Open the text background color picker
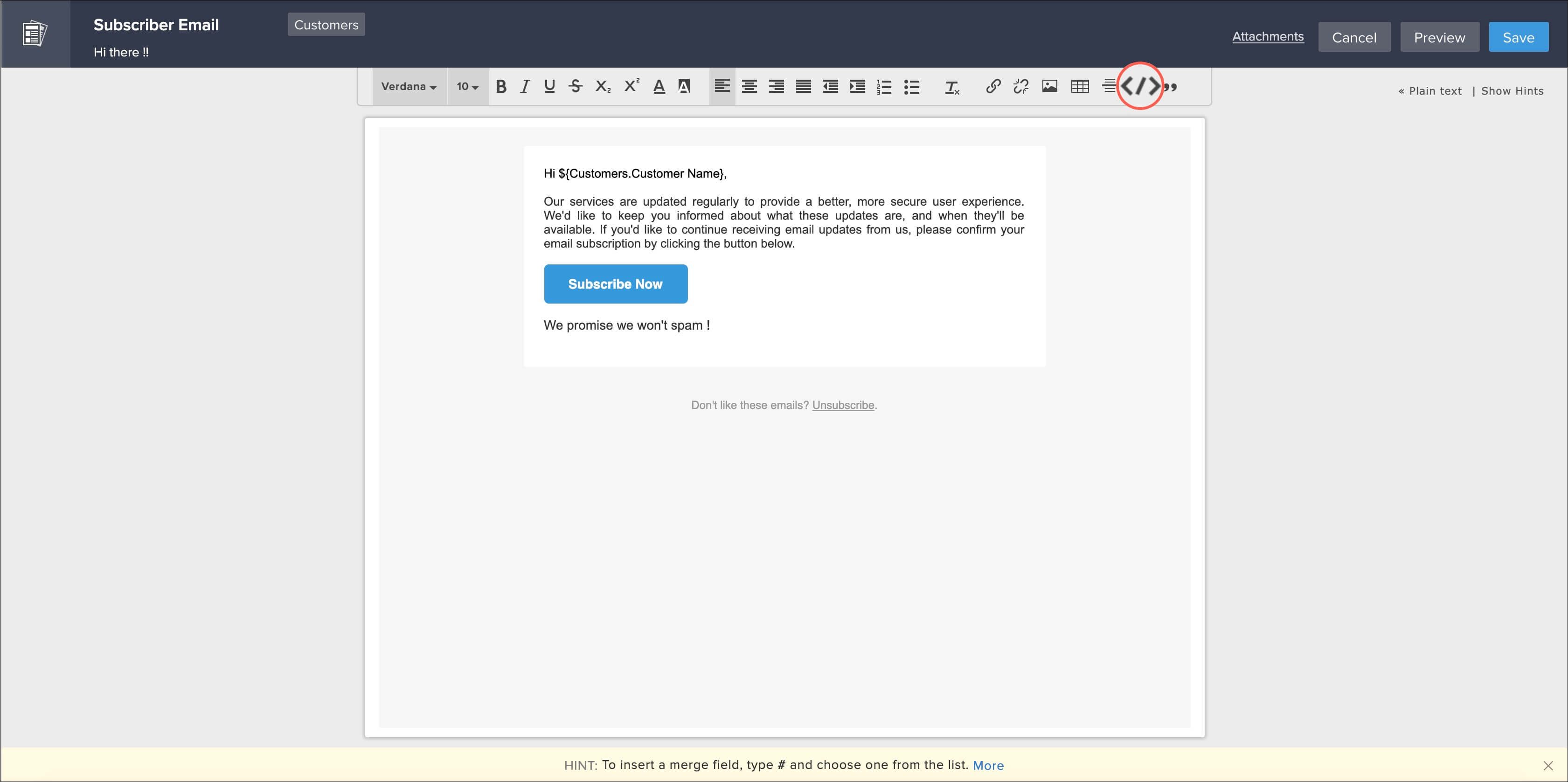Viewport: 1568px width, 782px height. tap(684, 86)
